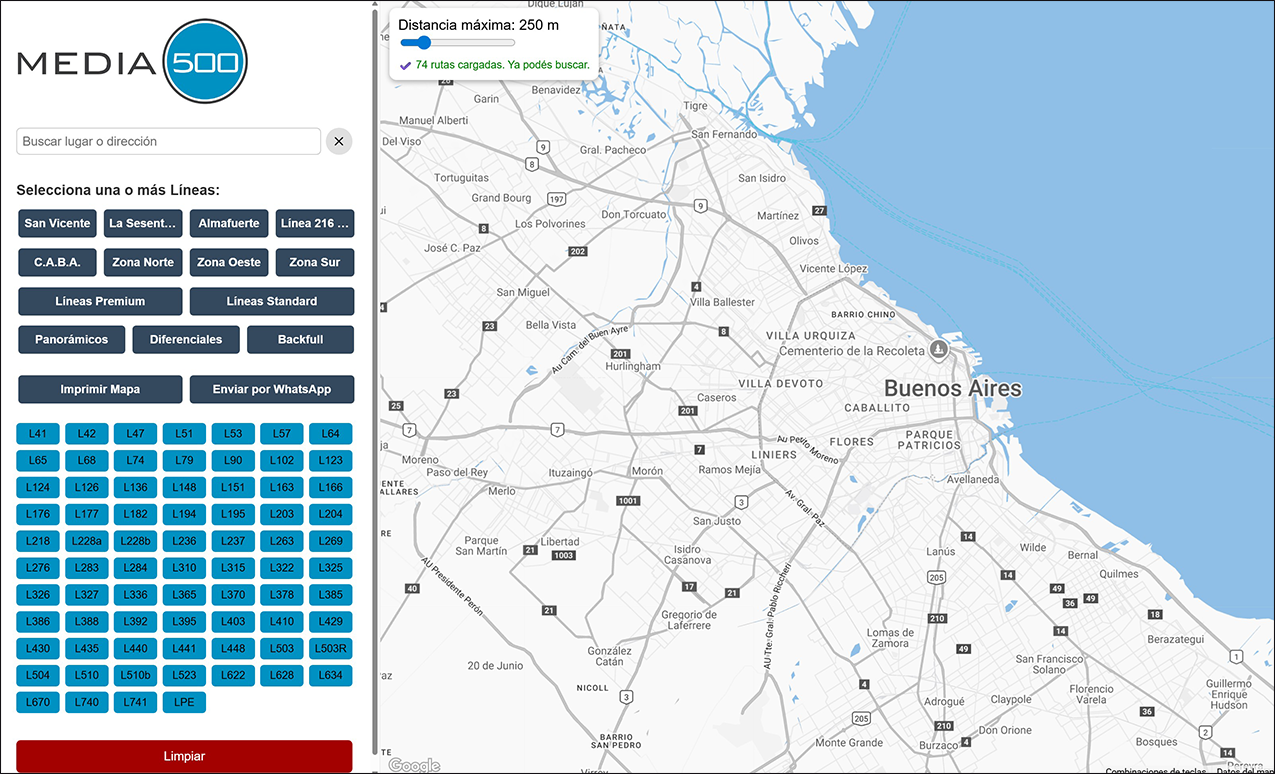Click route 1003 shield near Libertad
1275x774 pixels.
(564, 555)
